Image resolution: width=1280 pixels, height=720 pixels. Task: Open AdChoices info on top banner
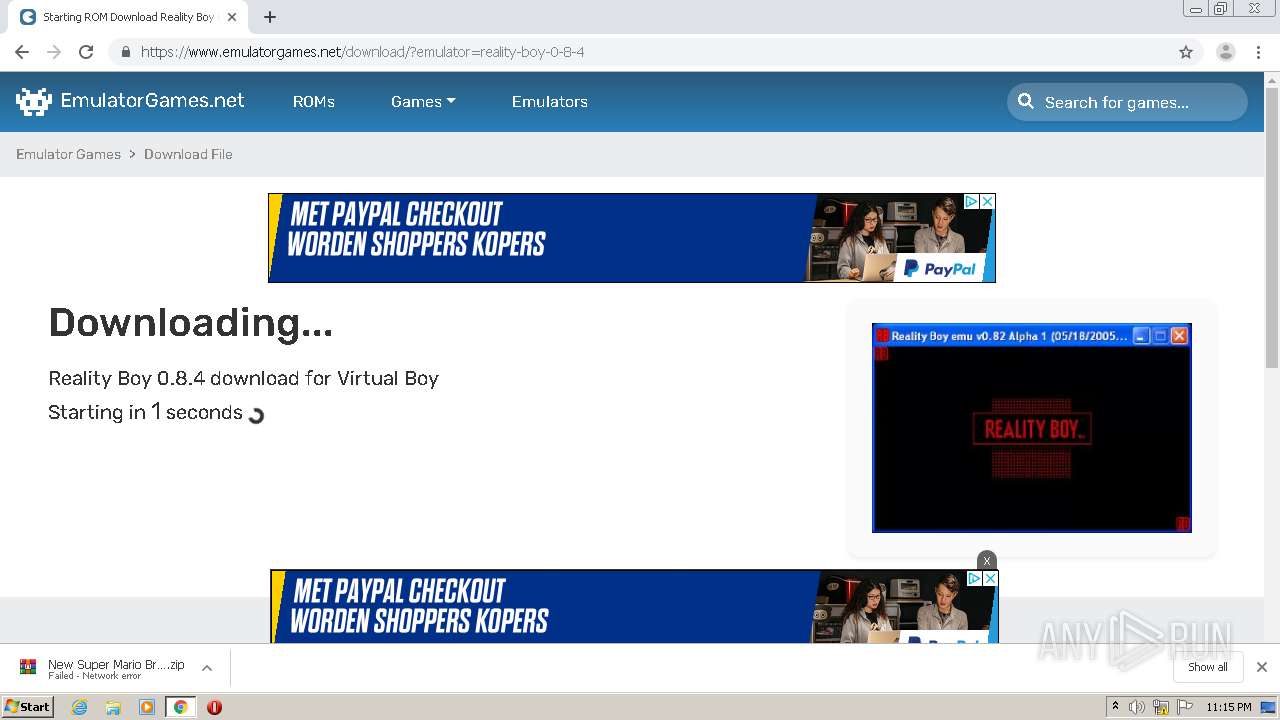click(971, 201)
